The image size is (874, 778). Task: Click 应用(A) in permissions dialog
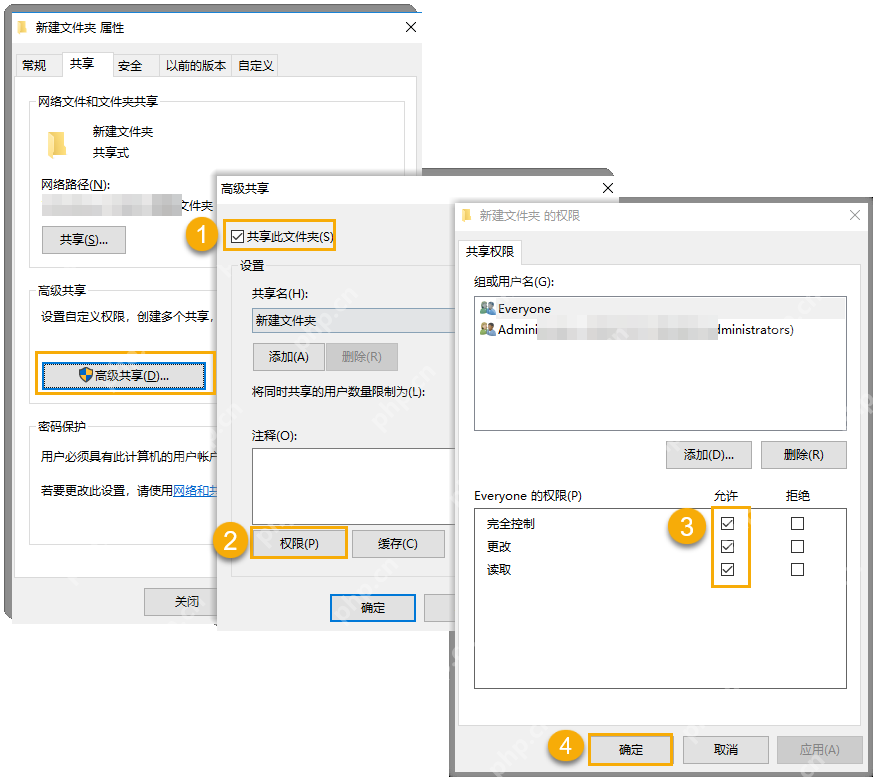tap(819, 750)
